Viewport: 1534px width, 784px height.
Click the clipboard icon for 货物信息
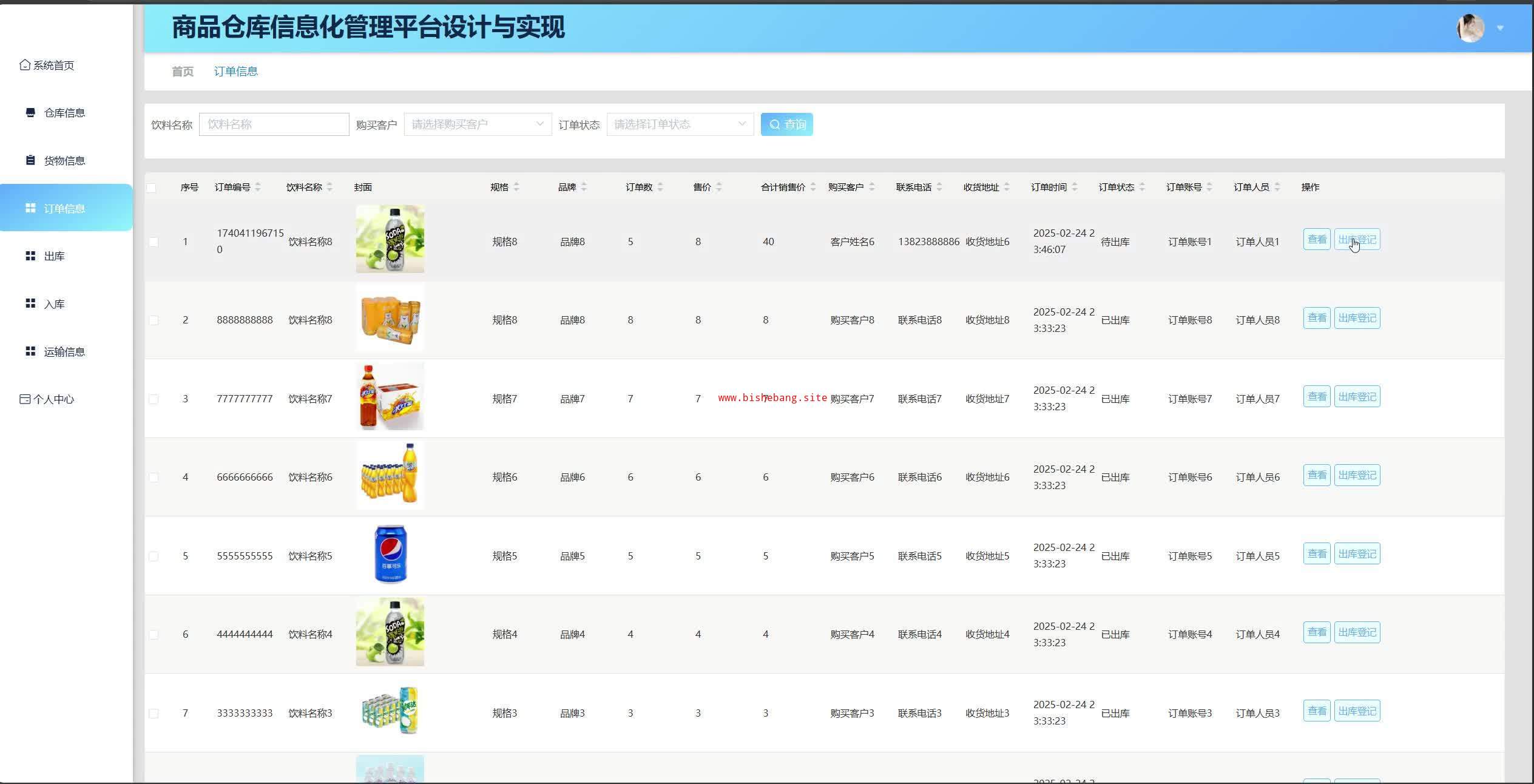[x=30, y=160]
